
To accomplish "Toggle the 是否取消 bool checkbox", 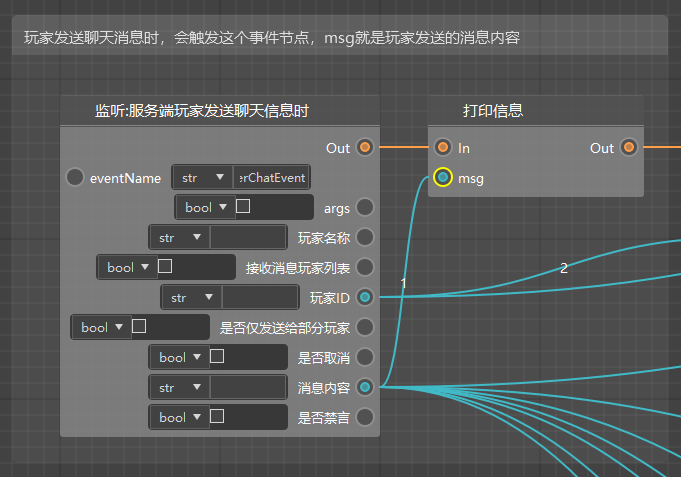I will pyautogui.click(x=217, y=356).
